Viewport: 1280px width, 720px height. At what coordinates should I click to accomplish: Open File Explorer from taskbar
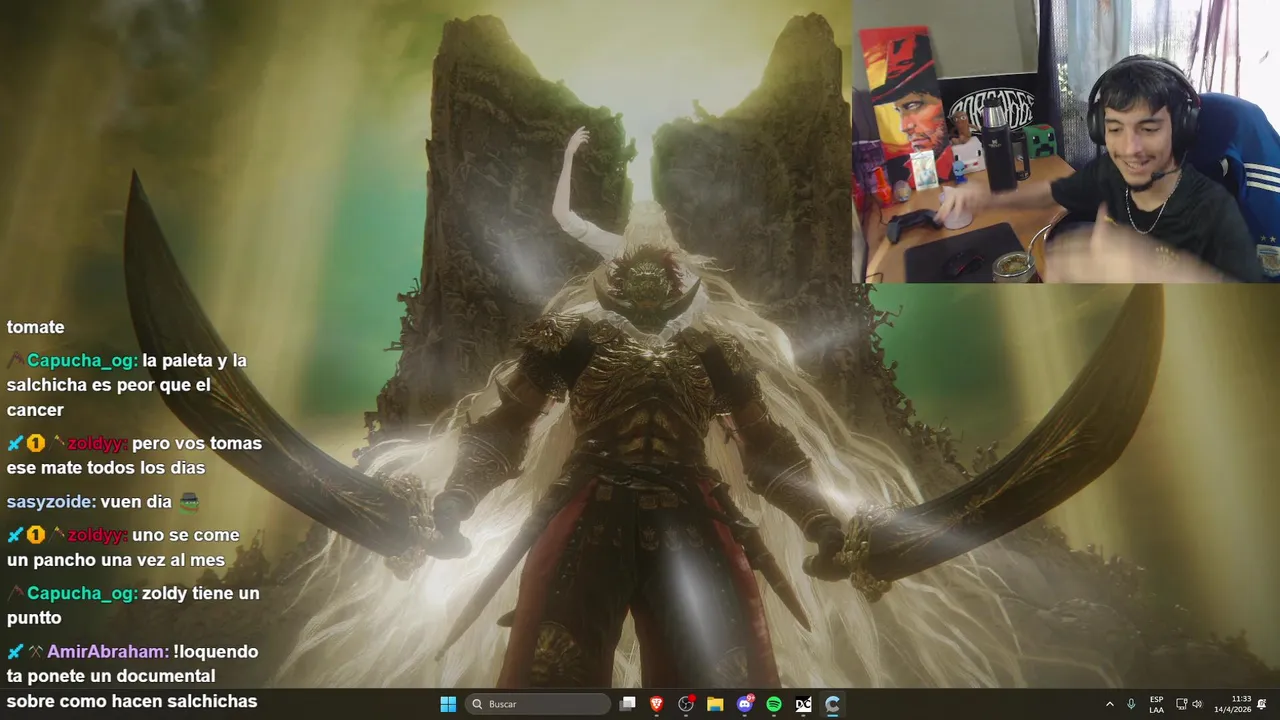(715, 704)
